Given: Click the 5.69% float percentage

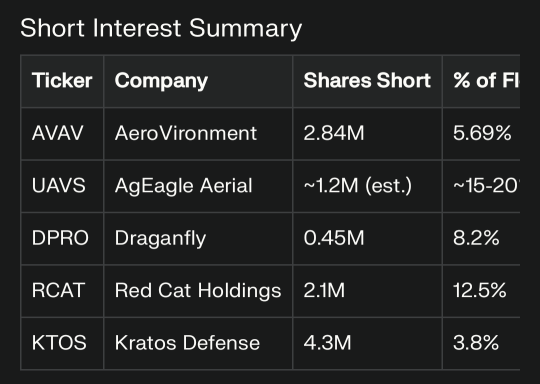Looking at the screenshot, I should tap(482, 133).
